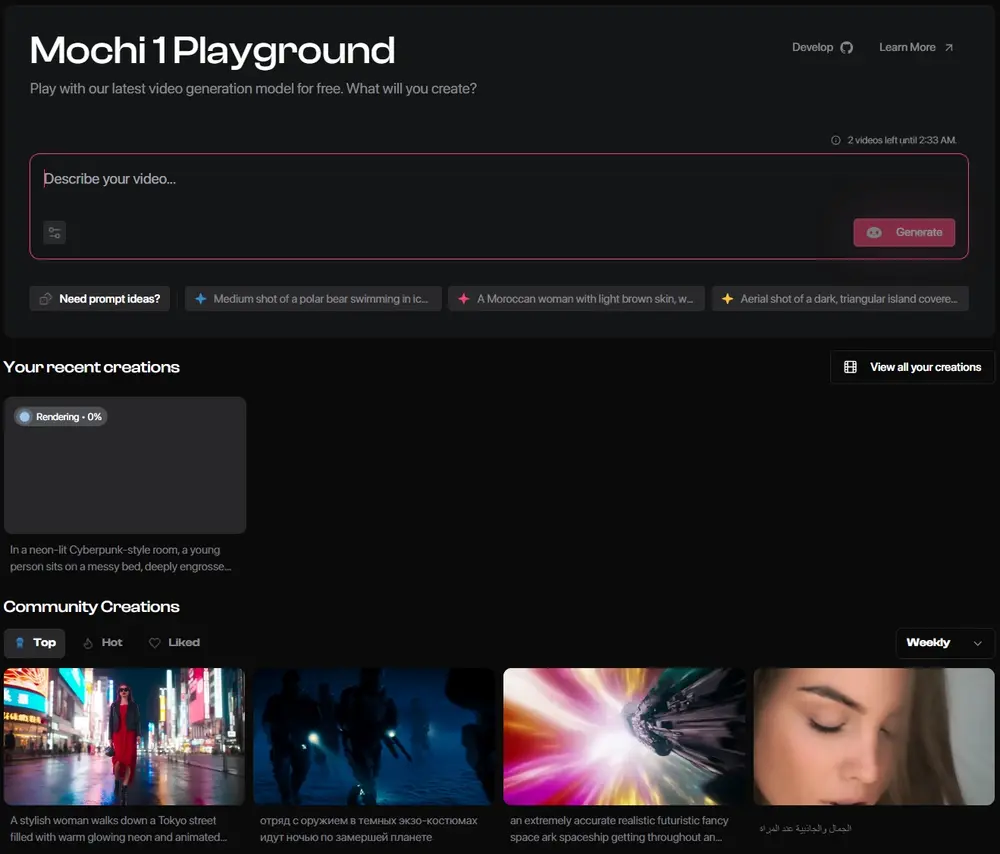Click the Generate button
Image resolution: width=1000 pixels, height=854 pixels.
pyautogui.click(x=904, y=233)
